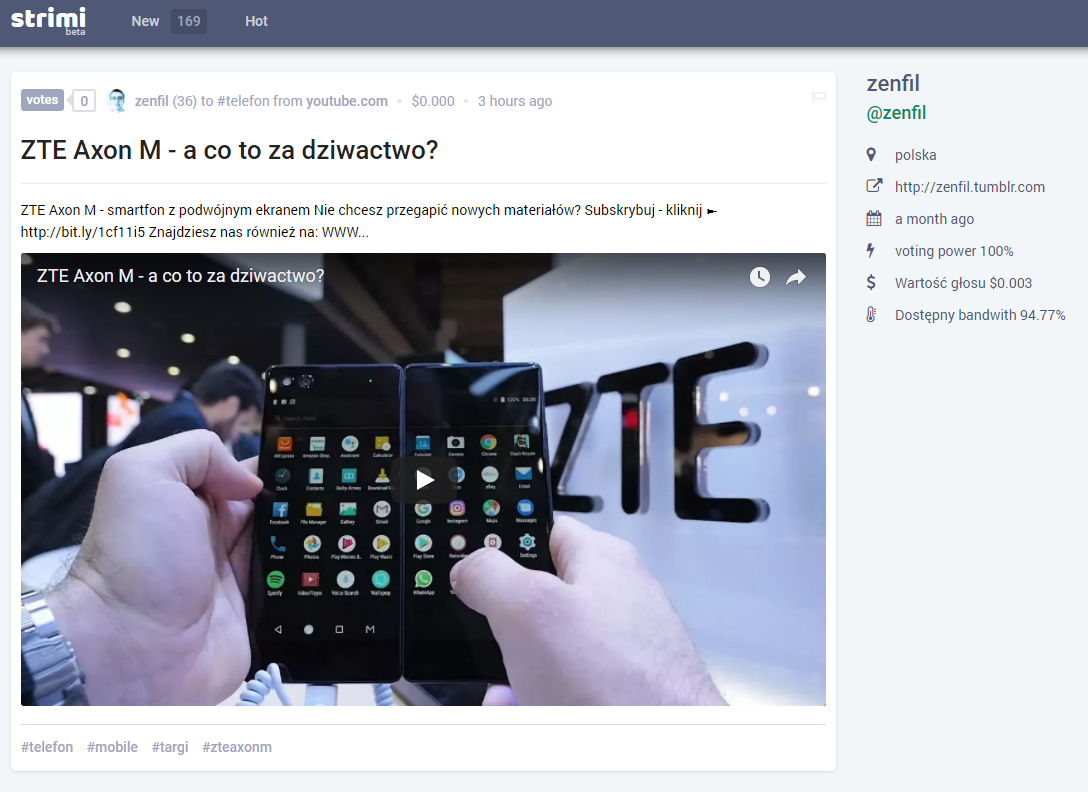The width and height of the screenshot is (1088, 792).
Task: Click the location pin icon beside polska
Action: click(872, 154)
